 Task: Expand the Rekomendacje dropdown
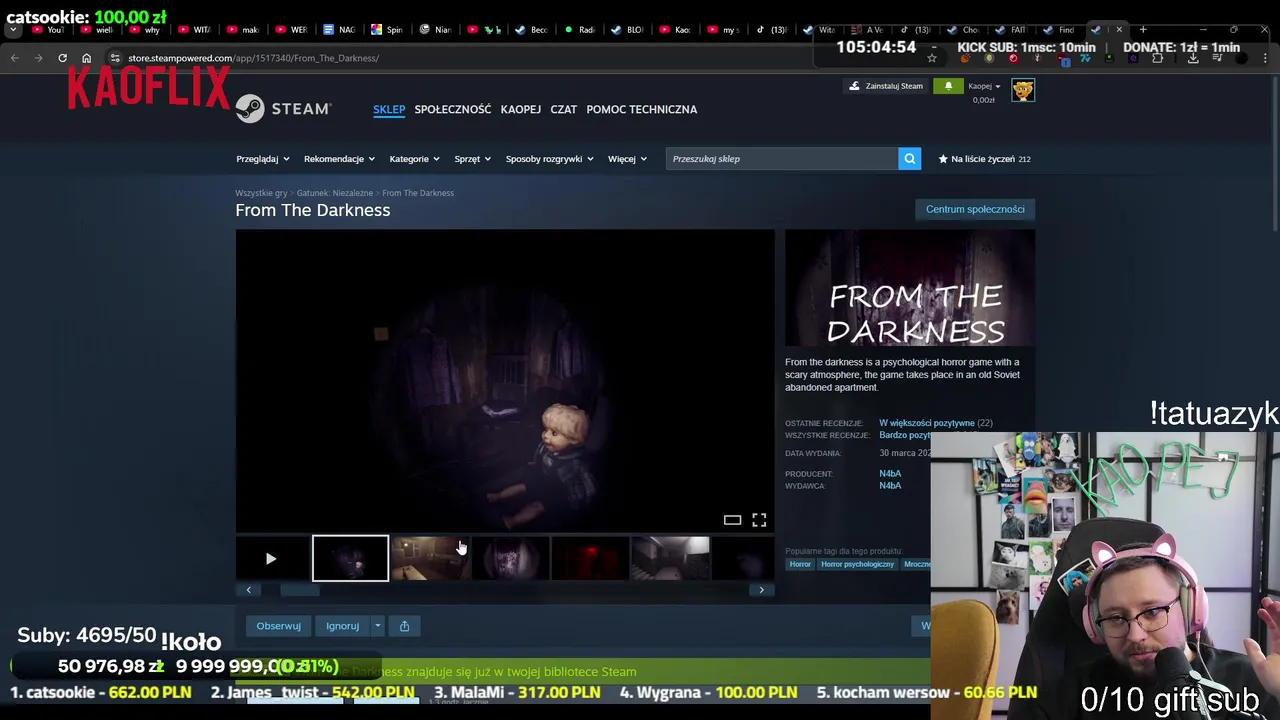pyautogui.click(x=339, y=159)
